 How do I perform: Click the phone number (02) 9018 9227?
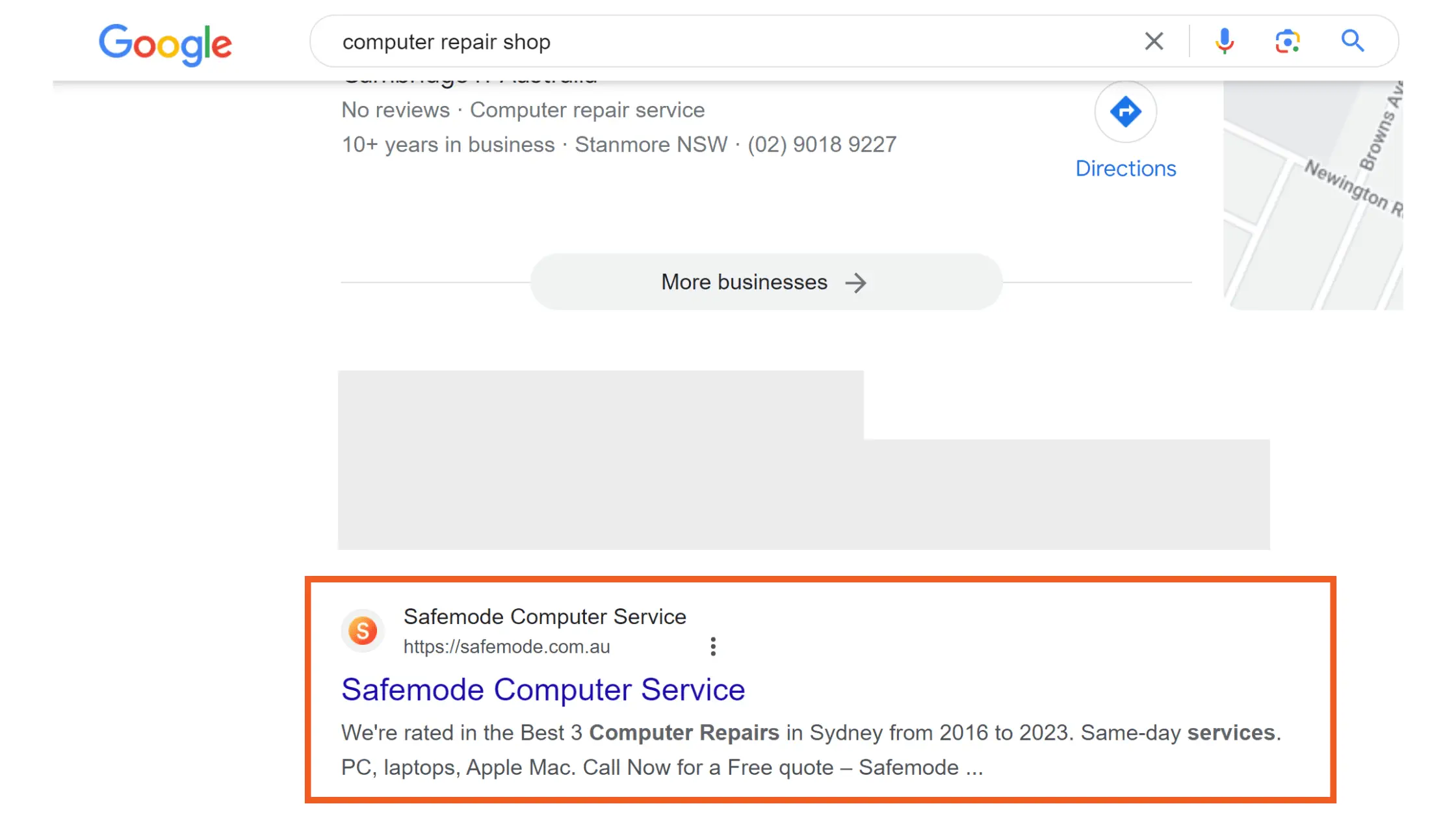pos(822,144)
